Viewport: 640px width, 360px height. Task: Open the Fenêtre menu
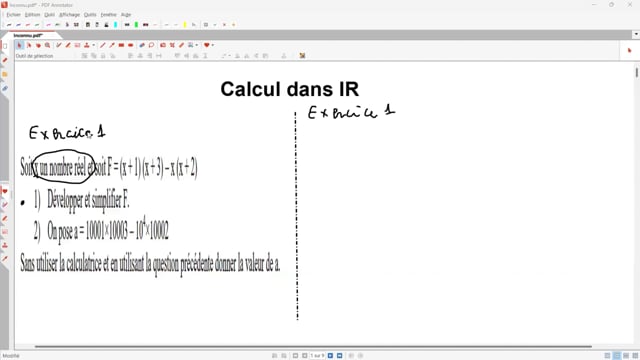click(109, 15)
